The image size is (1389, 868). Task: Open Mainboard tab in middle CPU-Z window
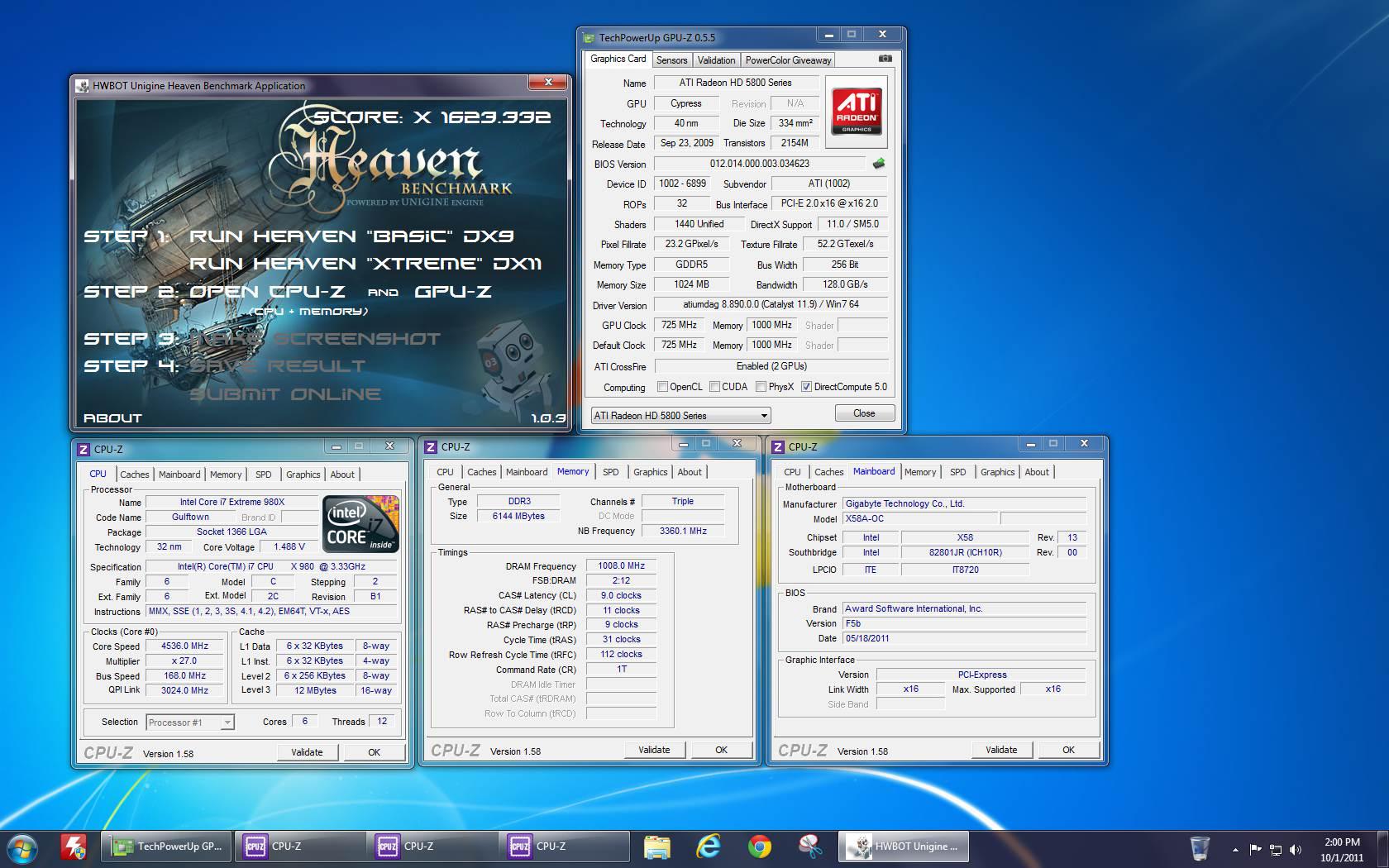[x=527, y=472]
